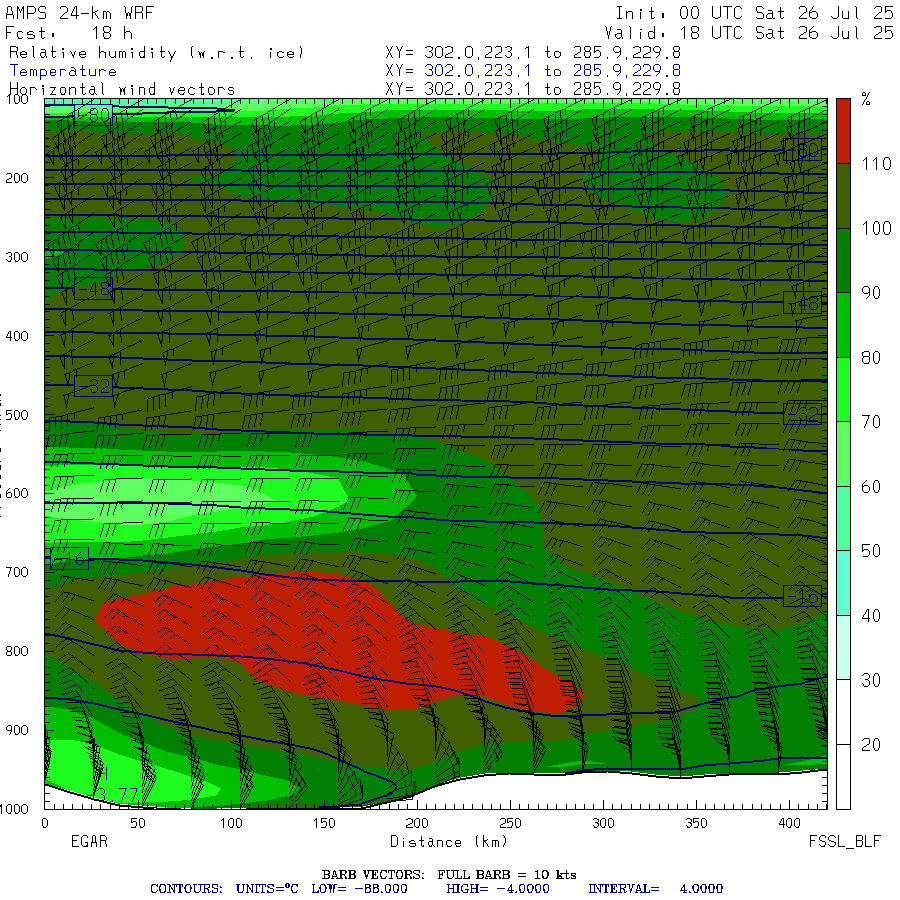The height and width of the screenshot is (900, 900).
Task: Click the color bar segment between 30 and 40
Action: pyautogui.click(x=843, y=647)
